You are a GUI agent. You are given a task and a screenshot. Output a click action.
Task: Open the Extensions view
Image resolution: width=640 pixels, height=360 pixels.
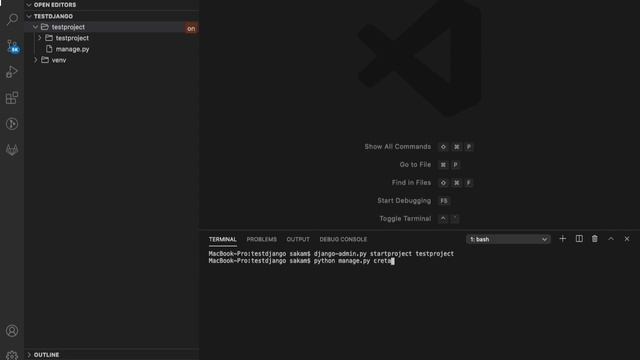pyautogui.click(x=12, y=98)
